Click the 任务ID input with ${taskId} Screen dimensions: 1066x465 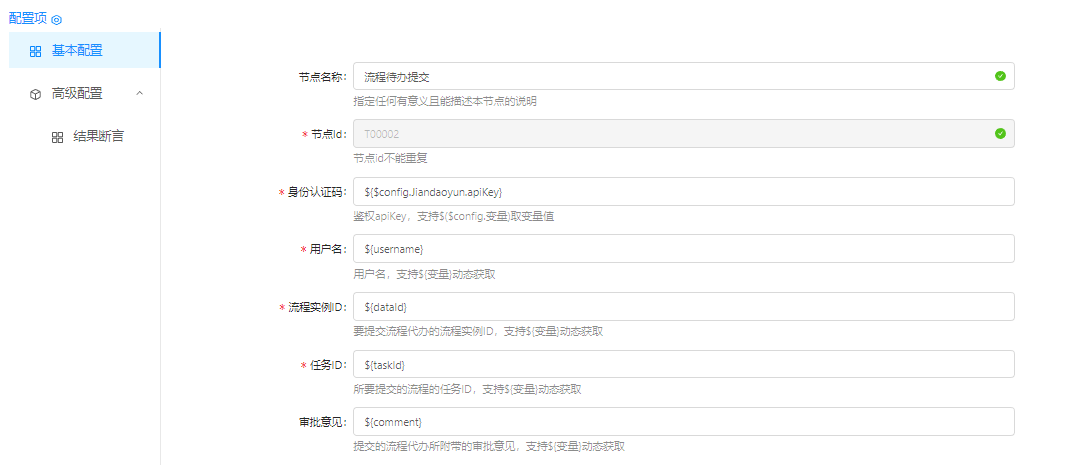point(683,364)
